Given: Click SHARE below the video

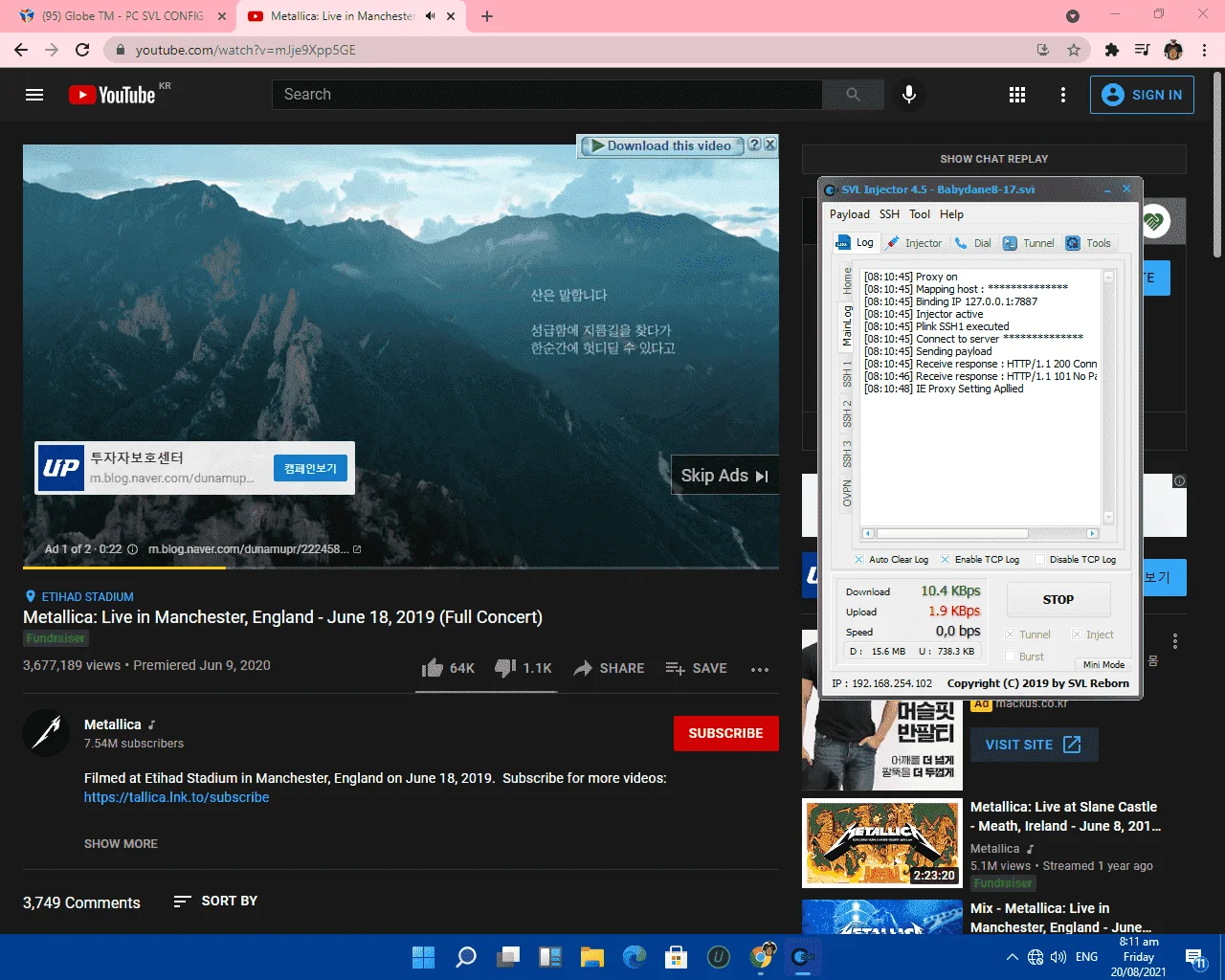Looking at the screenshot, I should pyautogui.click(x=609, y=668).
